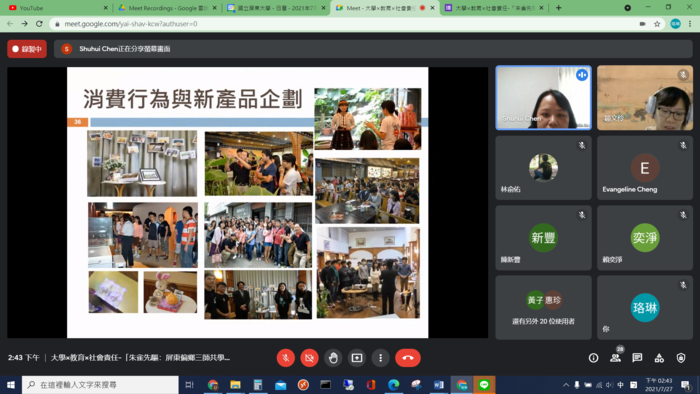700x394 pixels.
Task: Open the Activities panel icon
Action: 659,358
